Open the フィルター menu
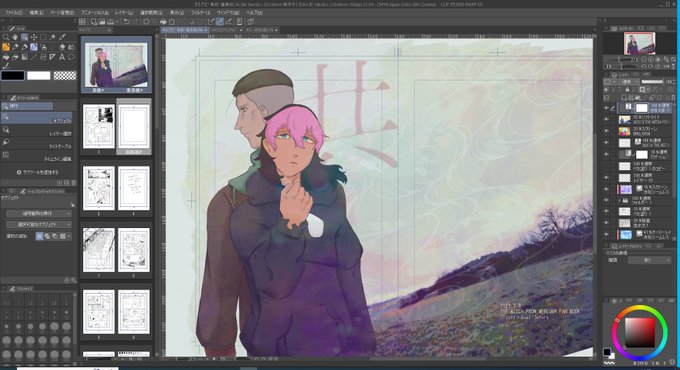 [201, 13]
